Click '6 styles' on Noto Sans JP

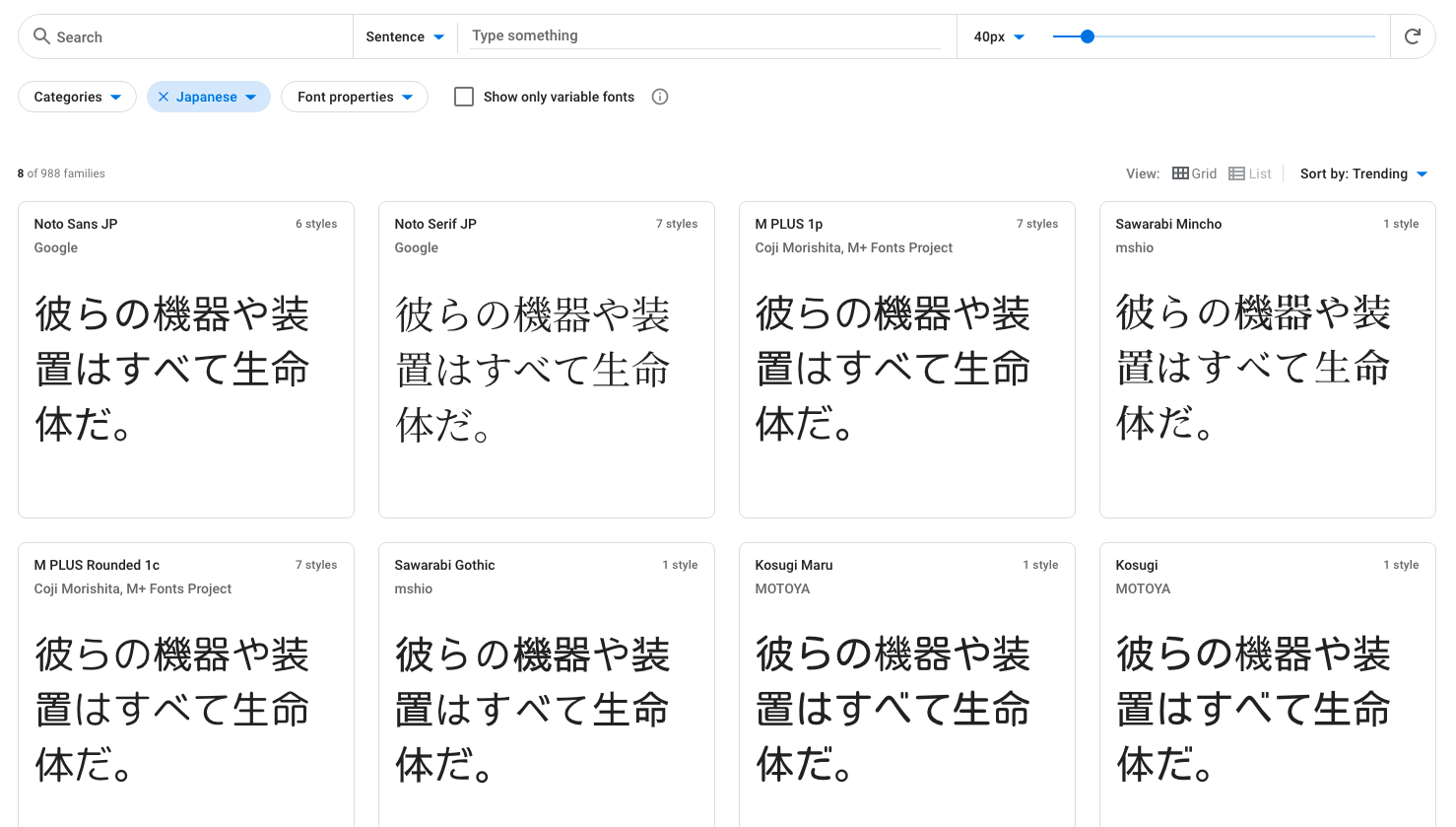316,224
